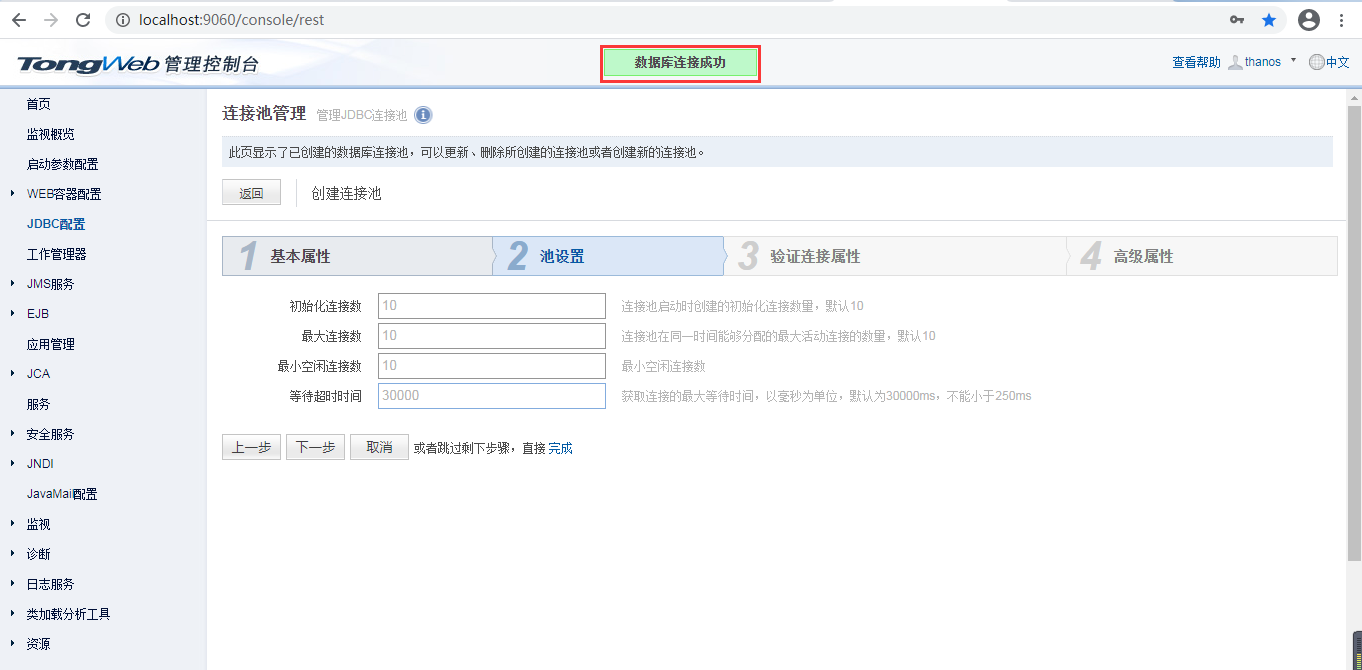Screen dimensions: 1362x670
Task: Click the 数据库连接成功 notification message
Action: [x=680, y=63]
